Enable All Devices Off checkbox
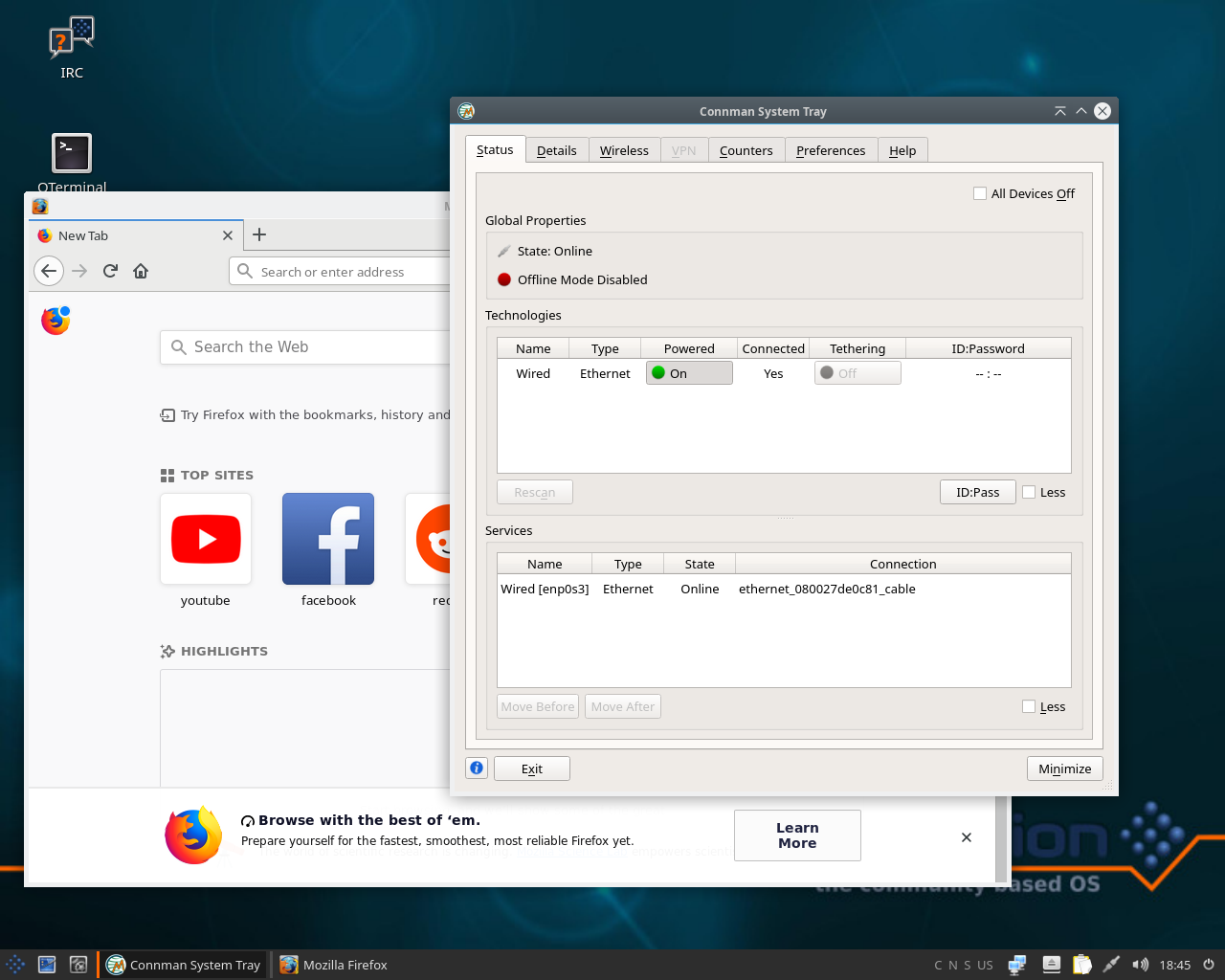Viewport: 1225px width, 980px height. 980,193
